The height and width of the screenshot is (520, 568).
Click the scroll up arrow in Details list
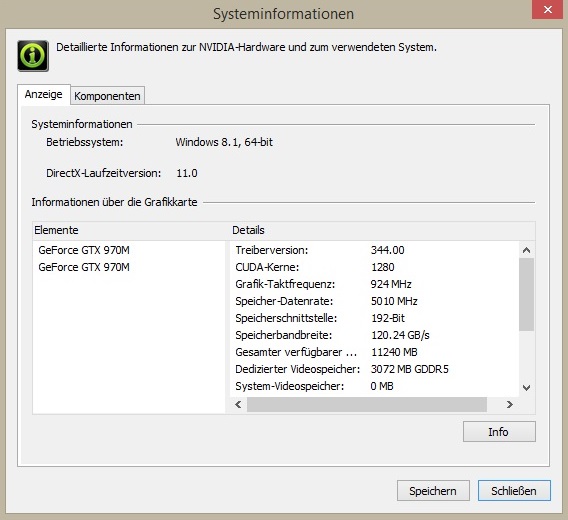(527, 250)
